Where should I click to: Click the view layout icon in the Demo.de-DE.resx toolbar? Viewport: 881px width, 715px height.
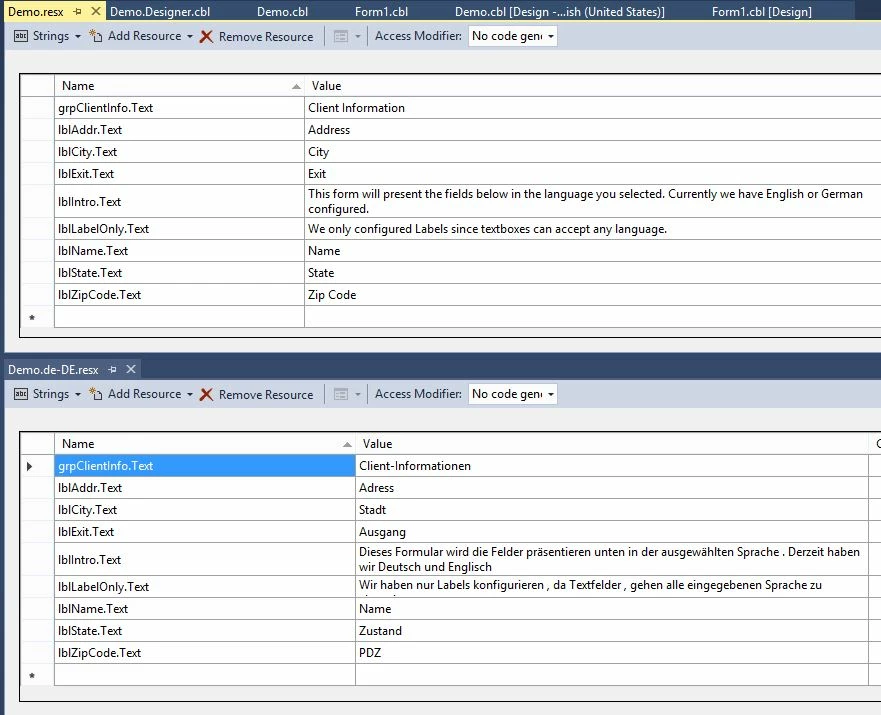pyautogui.click(x=340, y=394)
